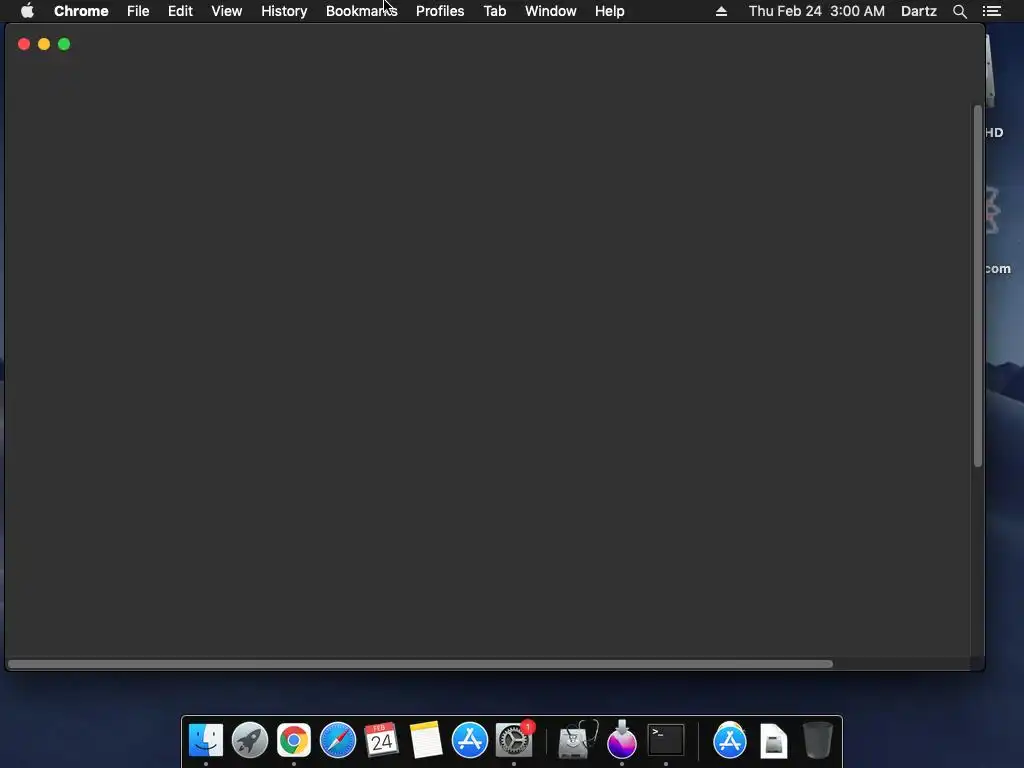Open the Tab menu
The height and width of the screenshot is (768, 1024).
(494, 11)
